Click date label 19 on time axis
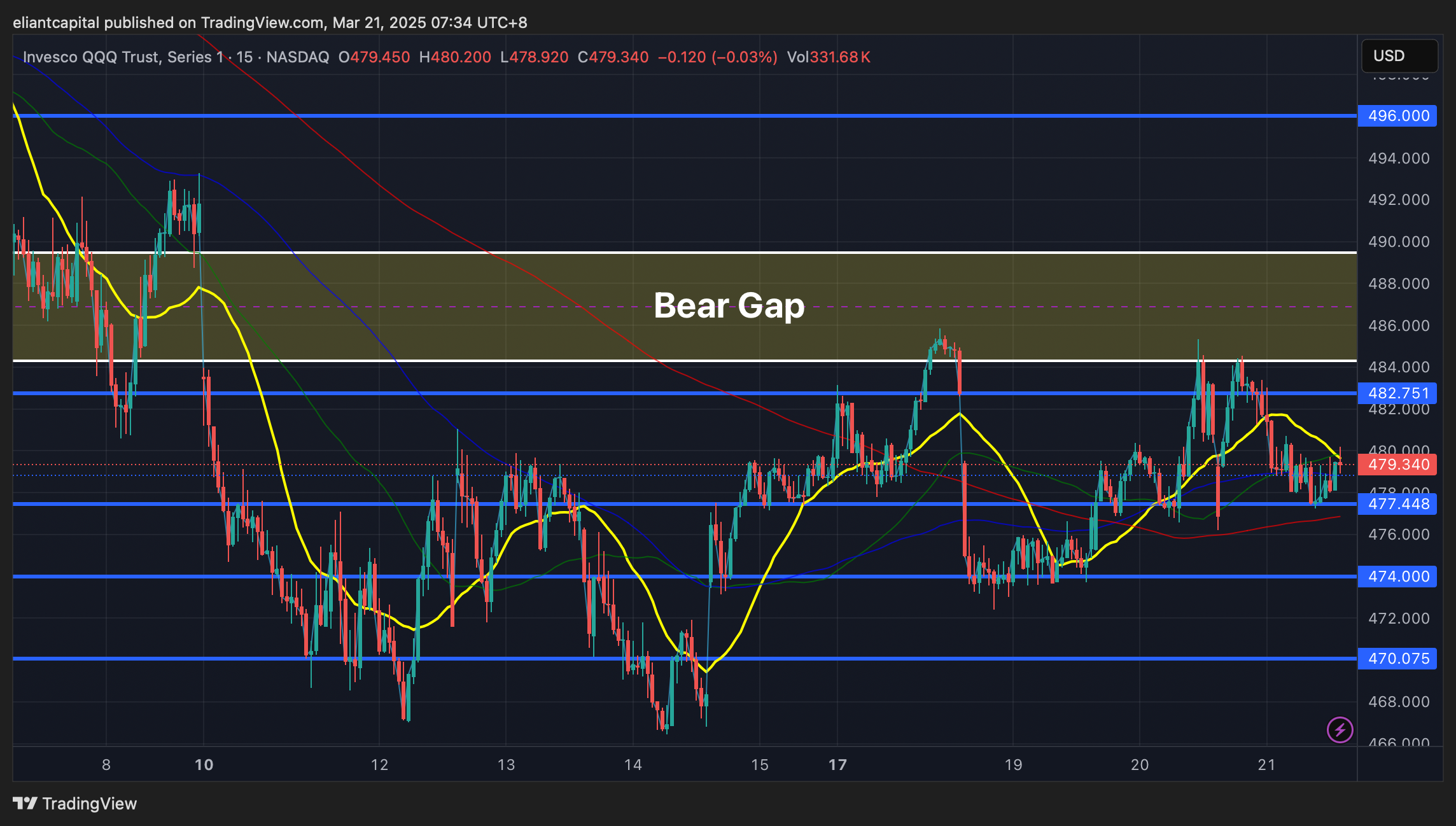 tap(1014, 765)
